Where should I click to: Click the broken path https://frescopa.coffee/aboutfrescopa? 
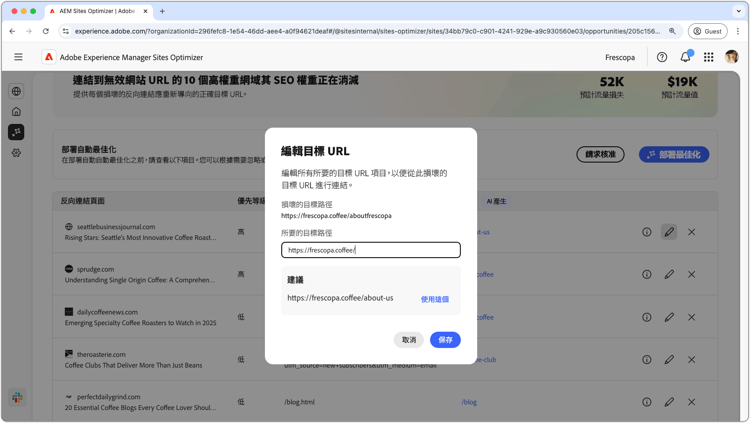[336, 216]
